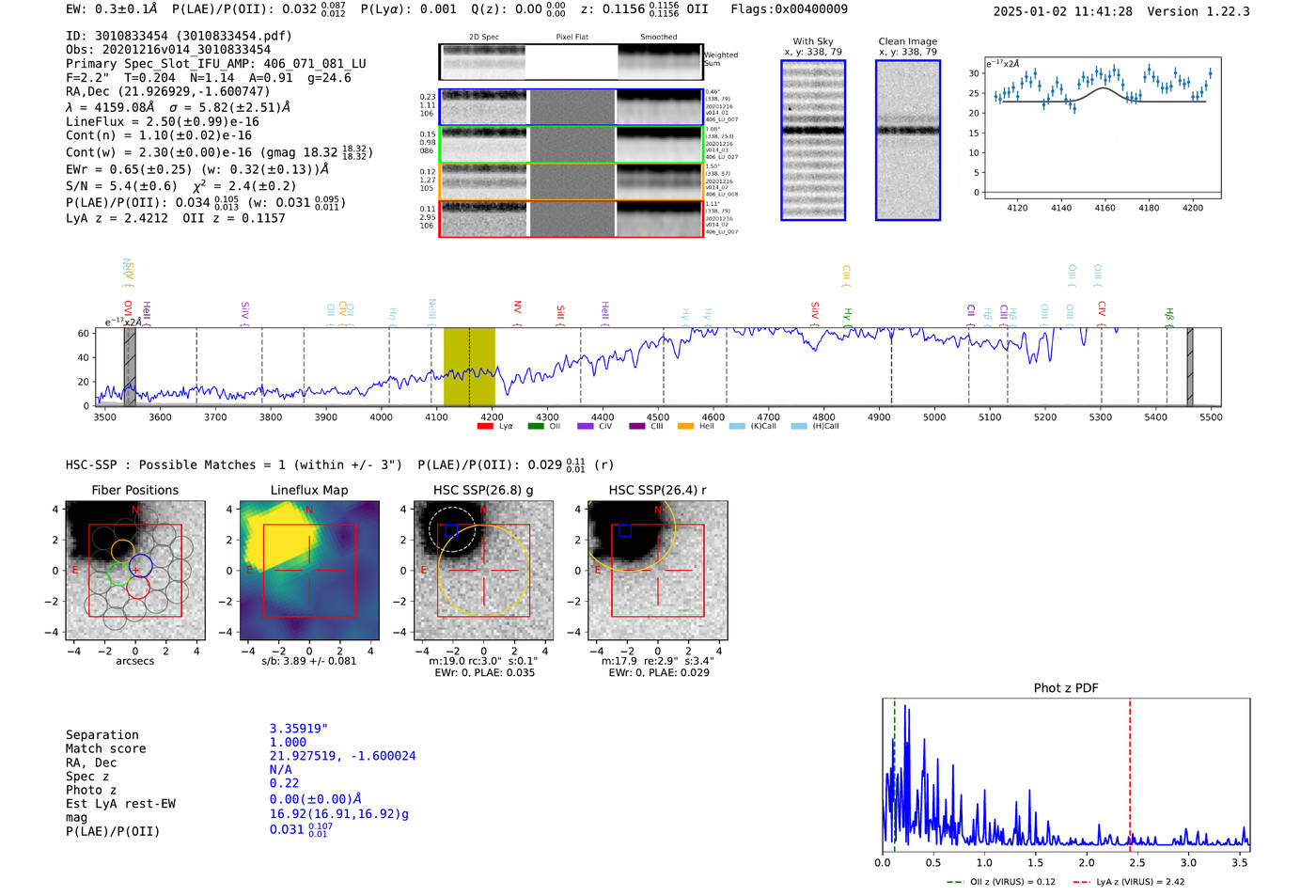This screenshot has width=1316, height=896.
Task: Open the HSC SSP(26.4) r image
Action: click(657, 571)
